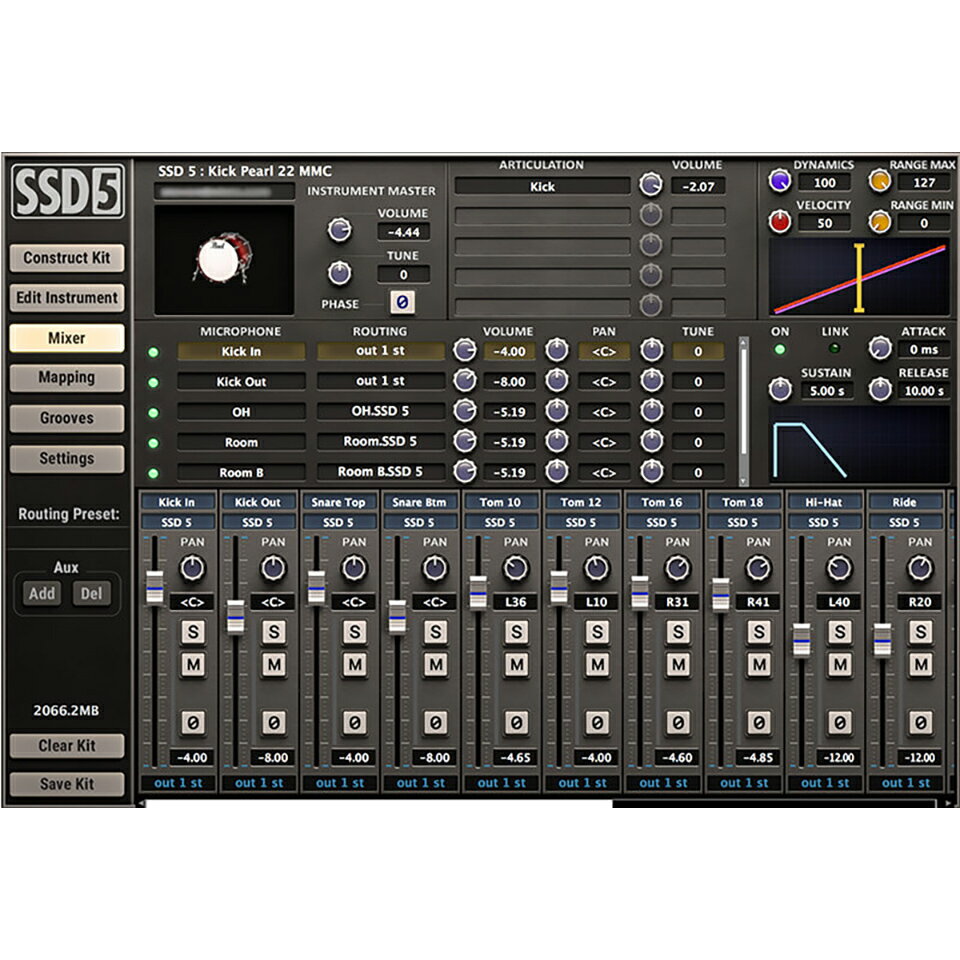This screenshot has width=960, height=960.
Task: Click the OH microphone volume knob
Action: coord(465,411)
